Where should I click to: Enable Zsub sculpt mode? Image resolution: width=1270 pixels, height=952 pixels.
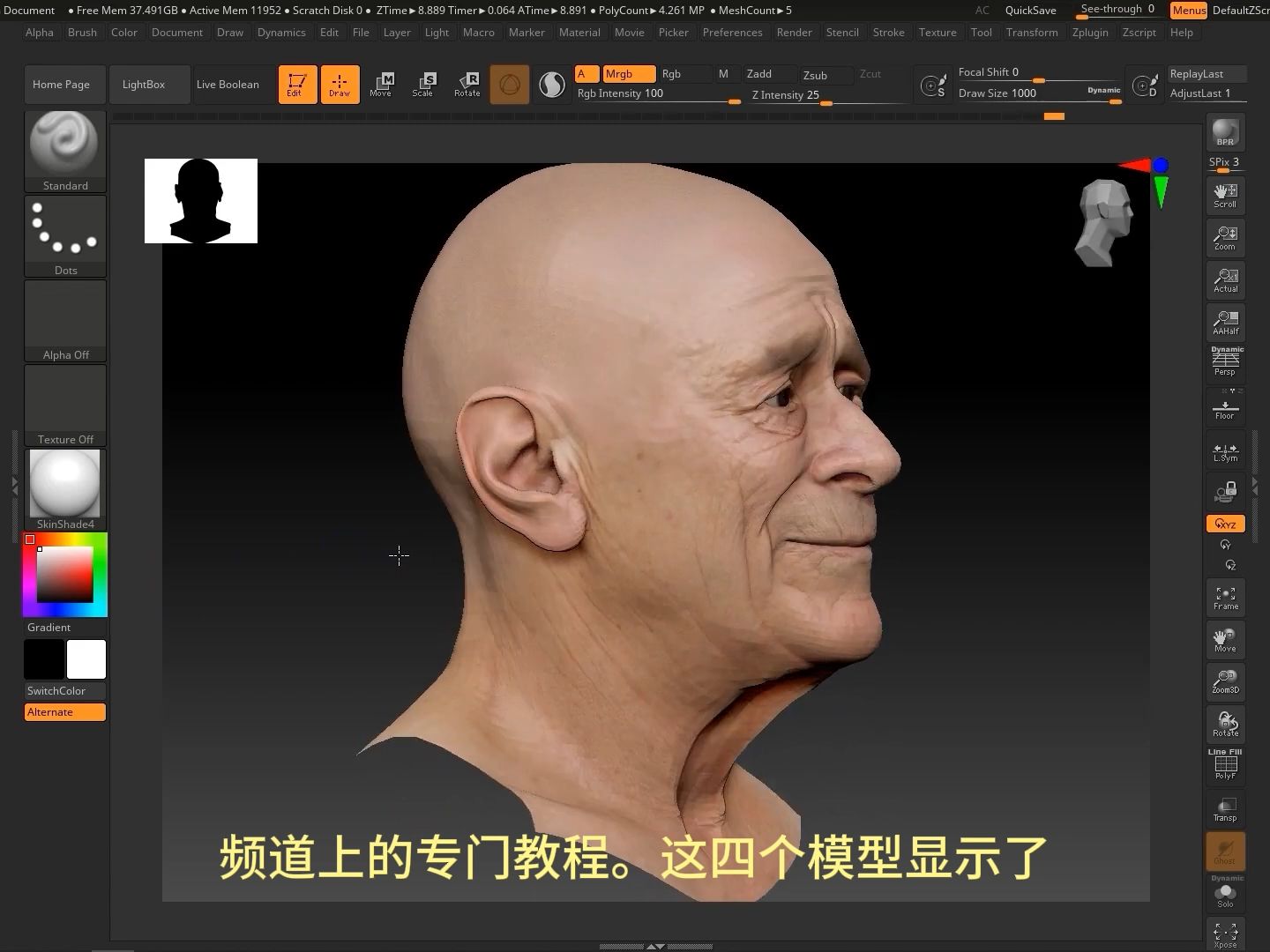tap(826, 75)
